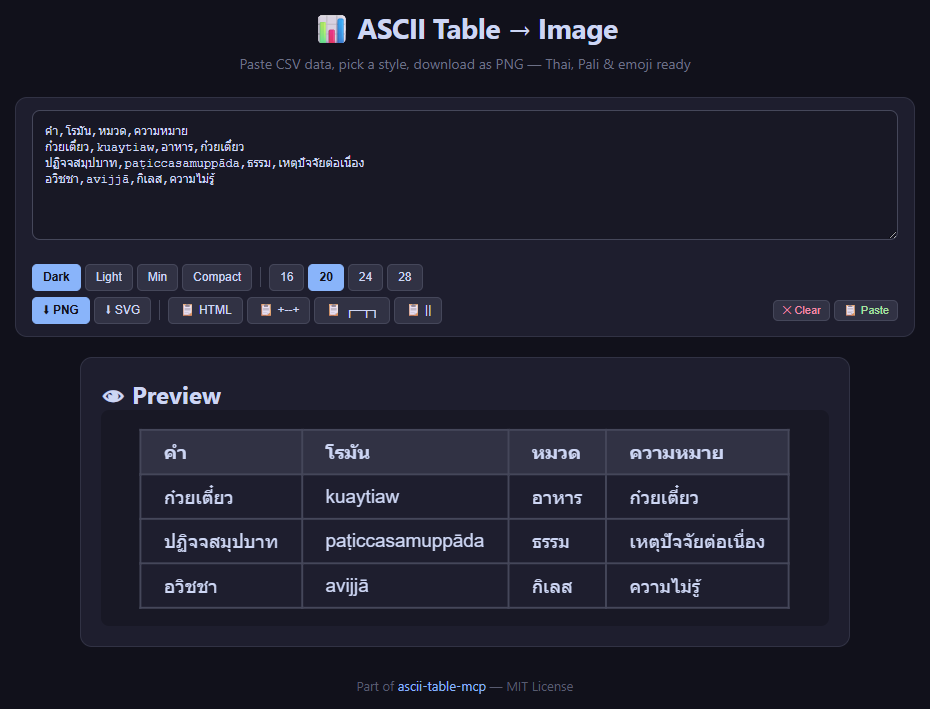Click the ความไม่รู้ cell

click(698, 586)
